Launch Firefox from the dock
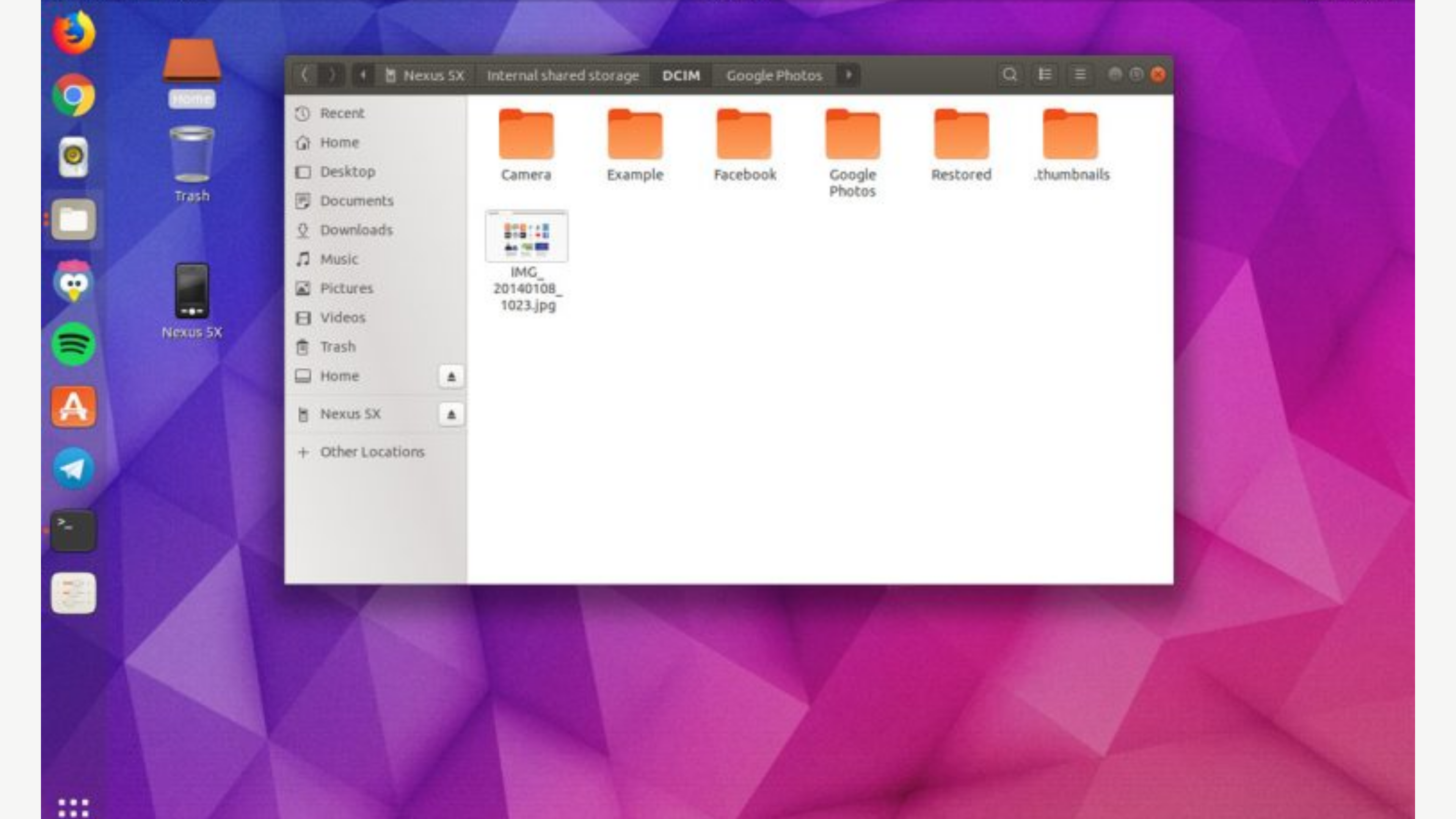This screenshot has height=819, width=1456. [74, 33]
